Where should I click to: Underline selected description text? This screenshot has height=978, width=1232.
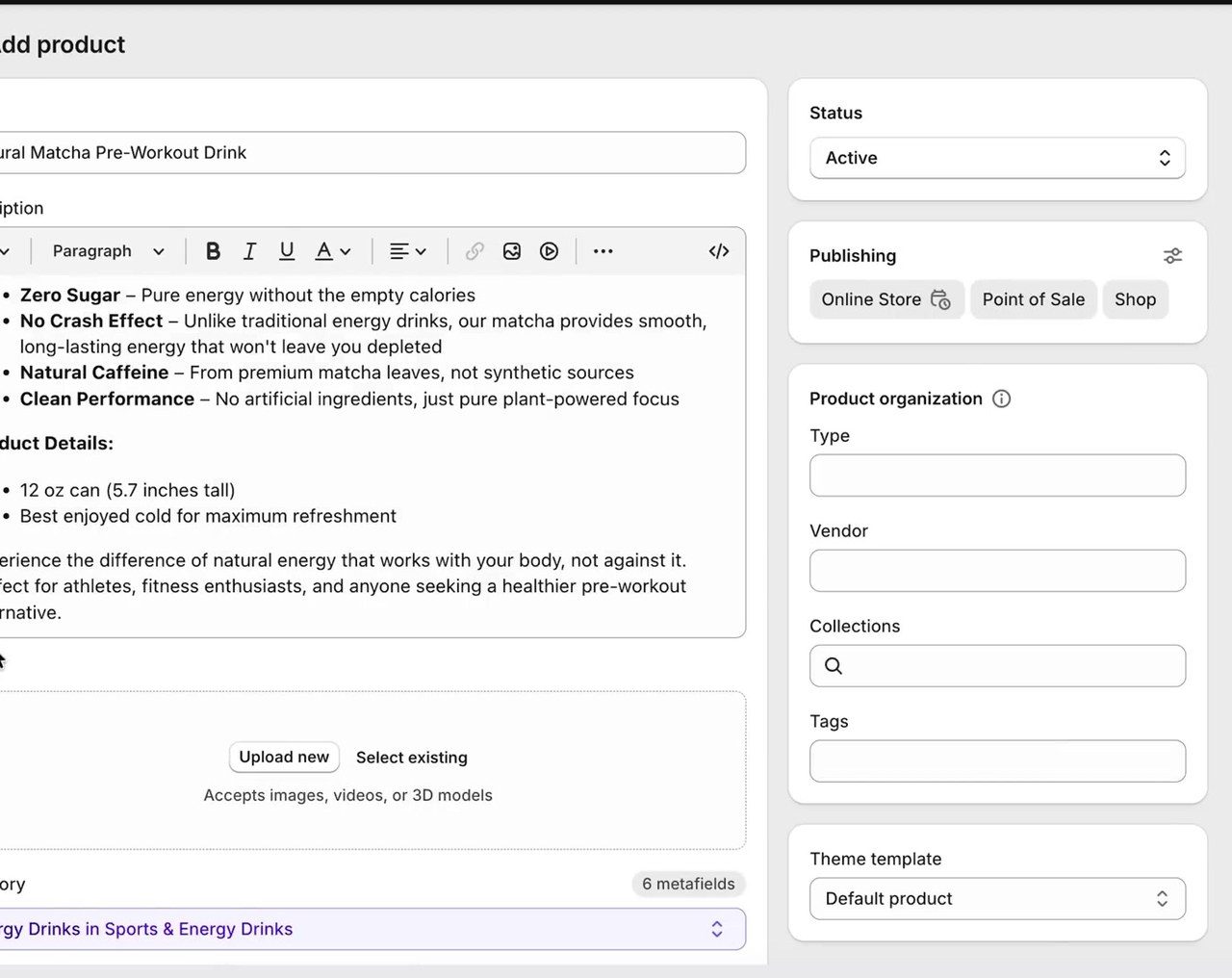point(287,251)
